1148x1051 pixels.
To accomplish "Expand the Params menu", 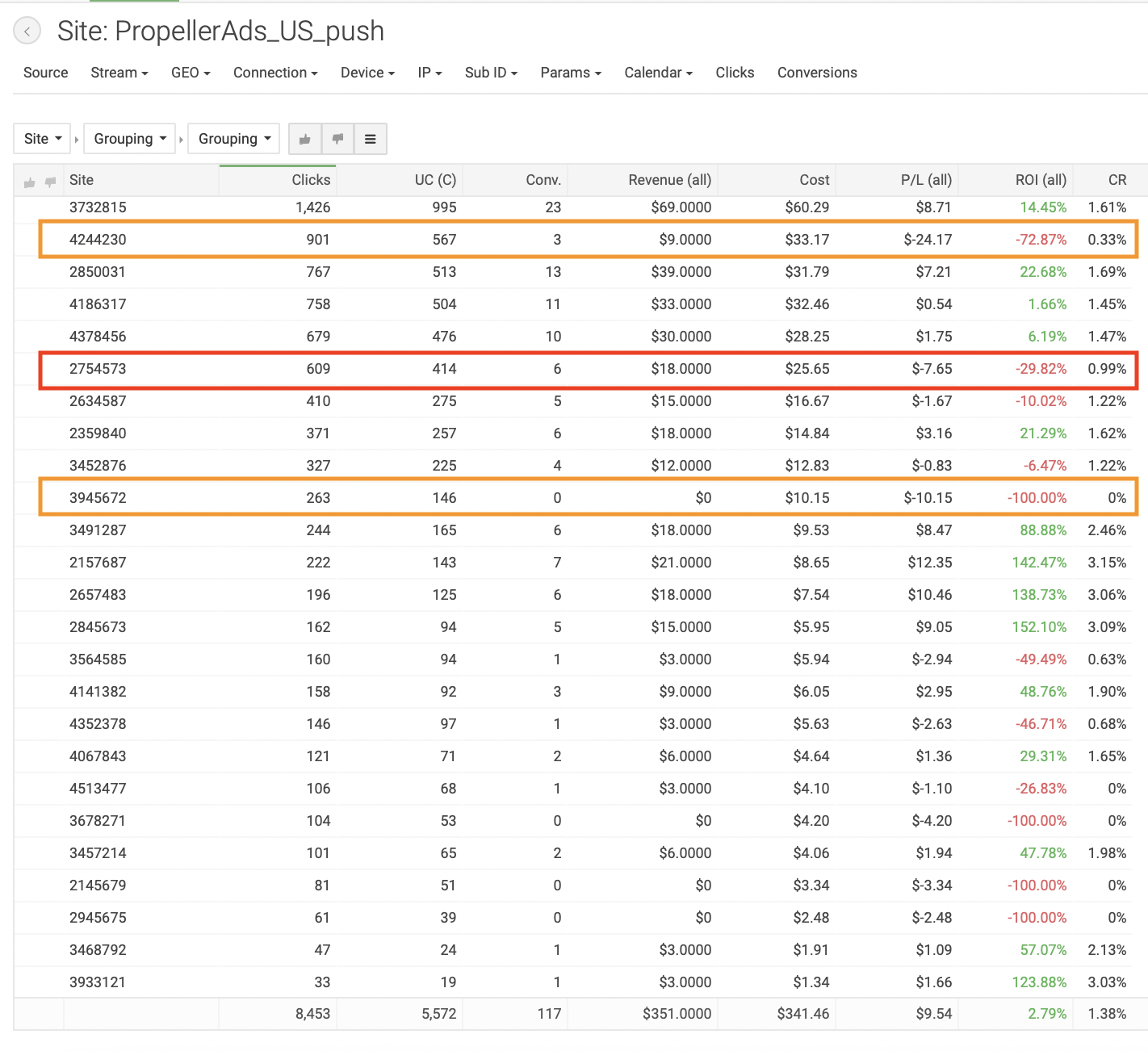I will click(571, 73).
